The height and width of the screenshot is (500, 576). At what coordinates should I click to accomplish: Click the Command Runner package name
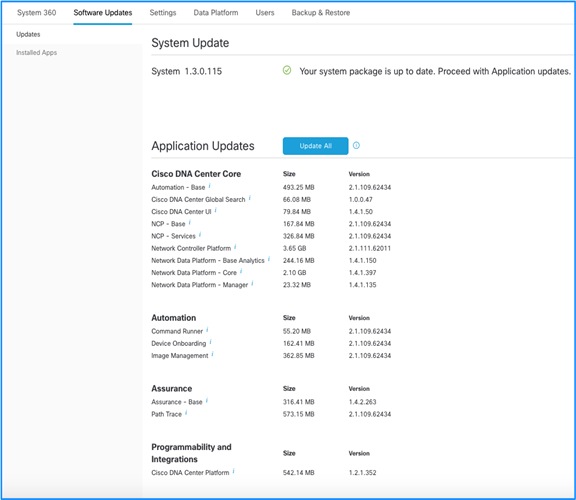(x=177, y=331)
